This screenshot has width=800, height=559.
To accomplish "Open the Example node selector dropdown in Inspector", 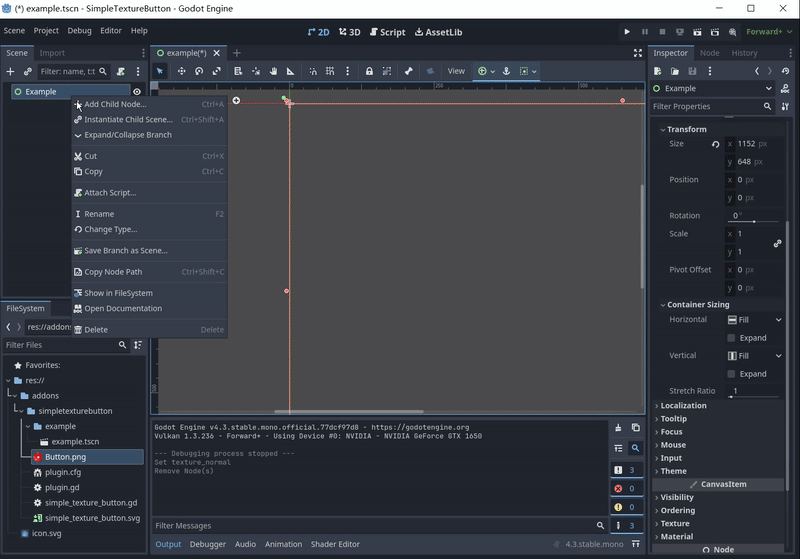I will [x=713, y=88].
